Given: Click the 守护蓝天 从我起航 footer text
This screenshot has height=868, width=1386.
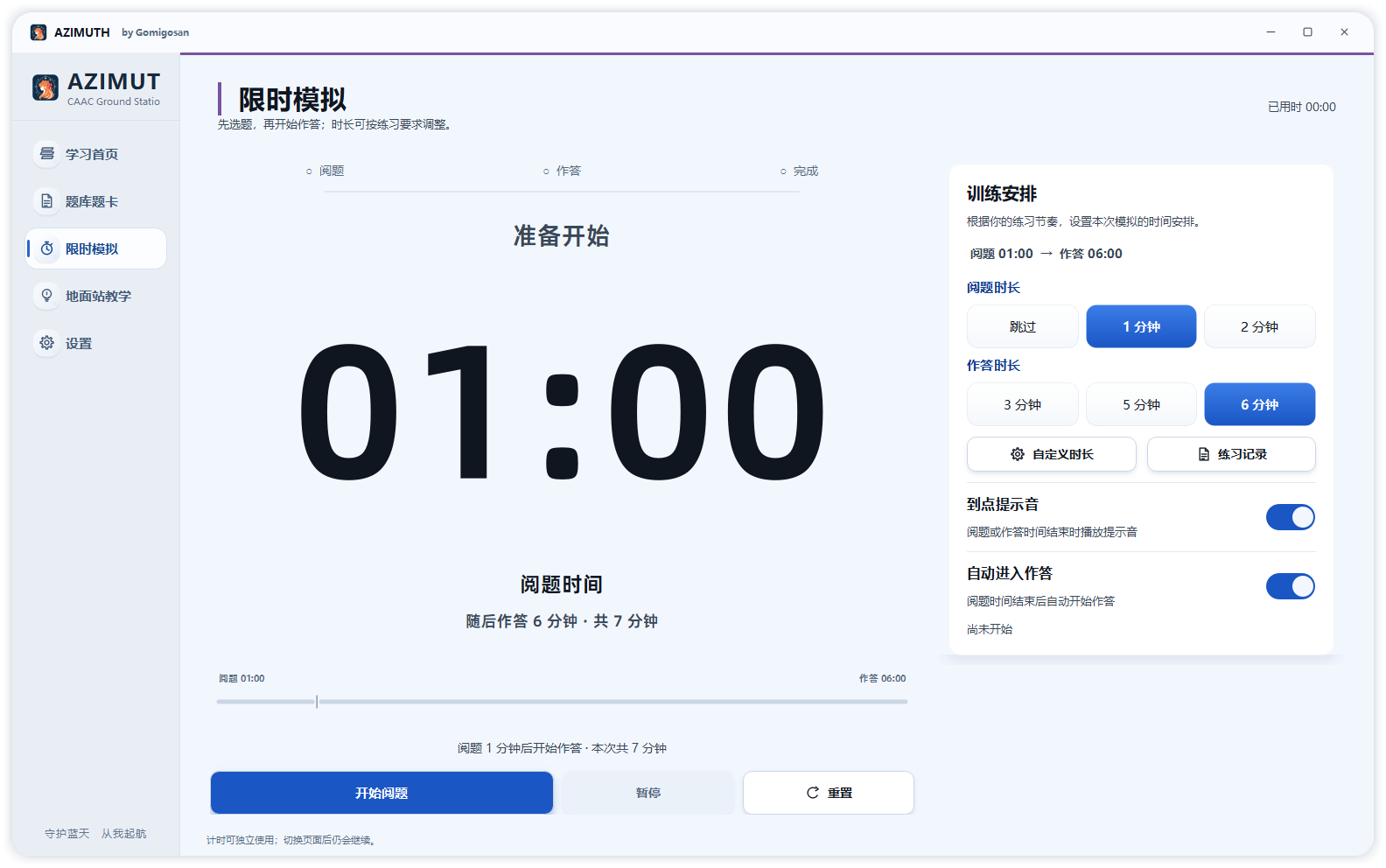Looking at the screenshot, I should [x=95, y=834].
